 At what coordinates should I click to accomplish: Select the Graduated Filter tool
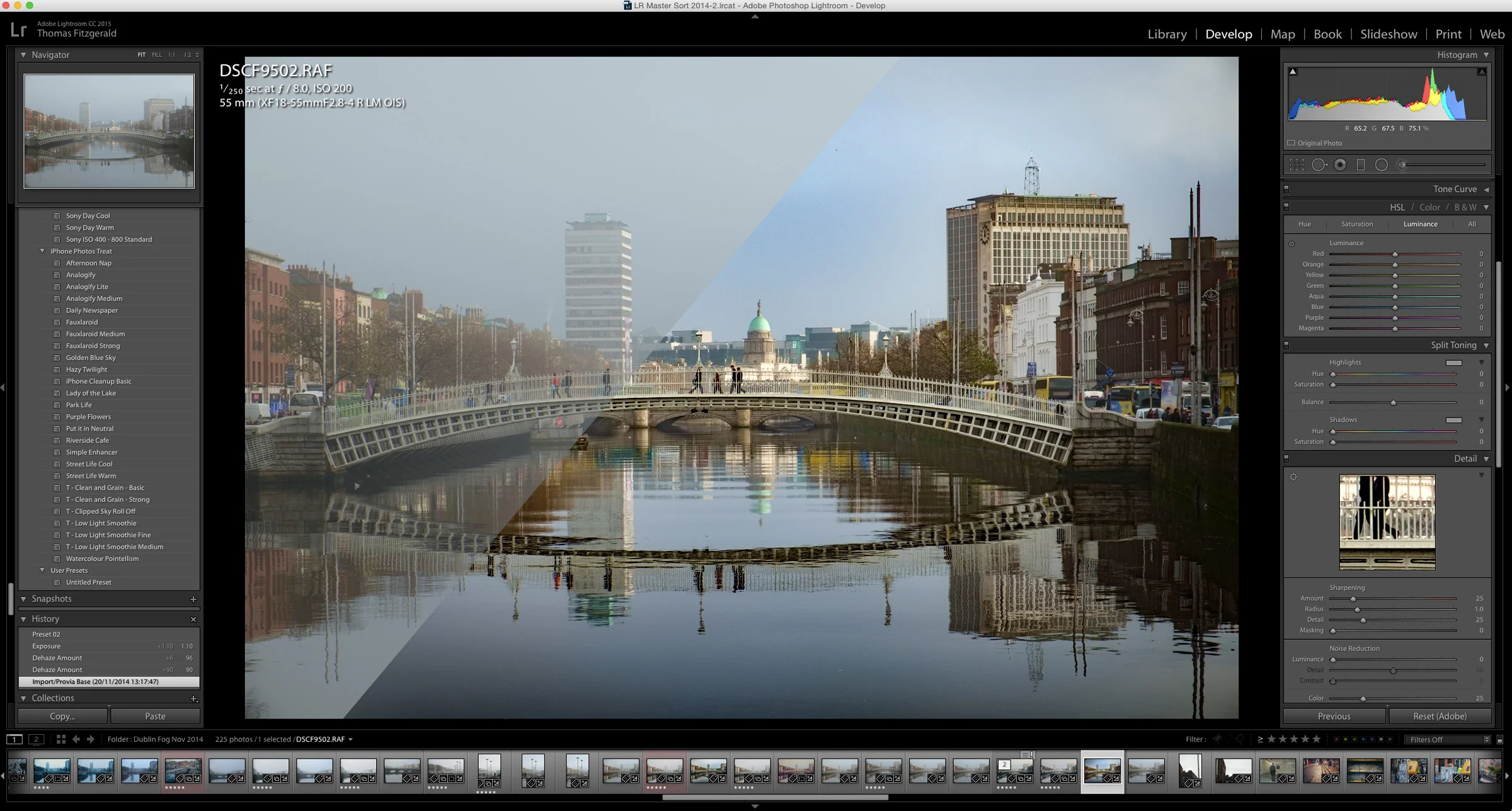(x=1361, y=165)
